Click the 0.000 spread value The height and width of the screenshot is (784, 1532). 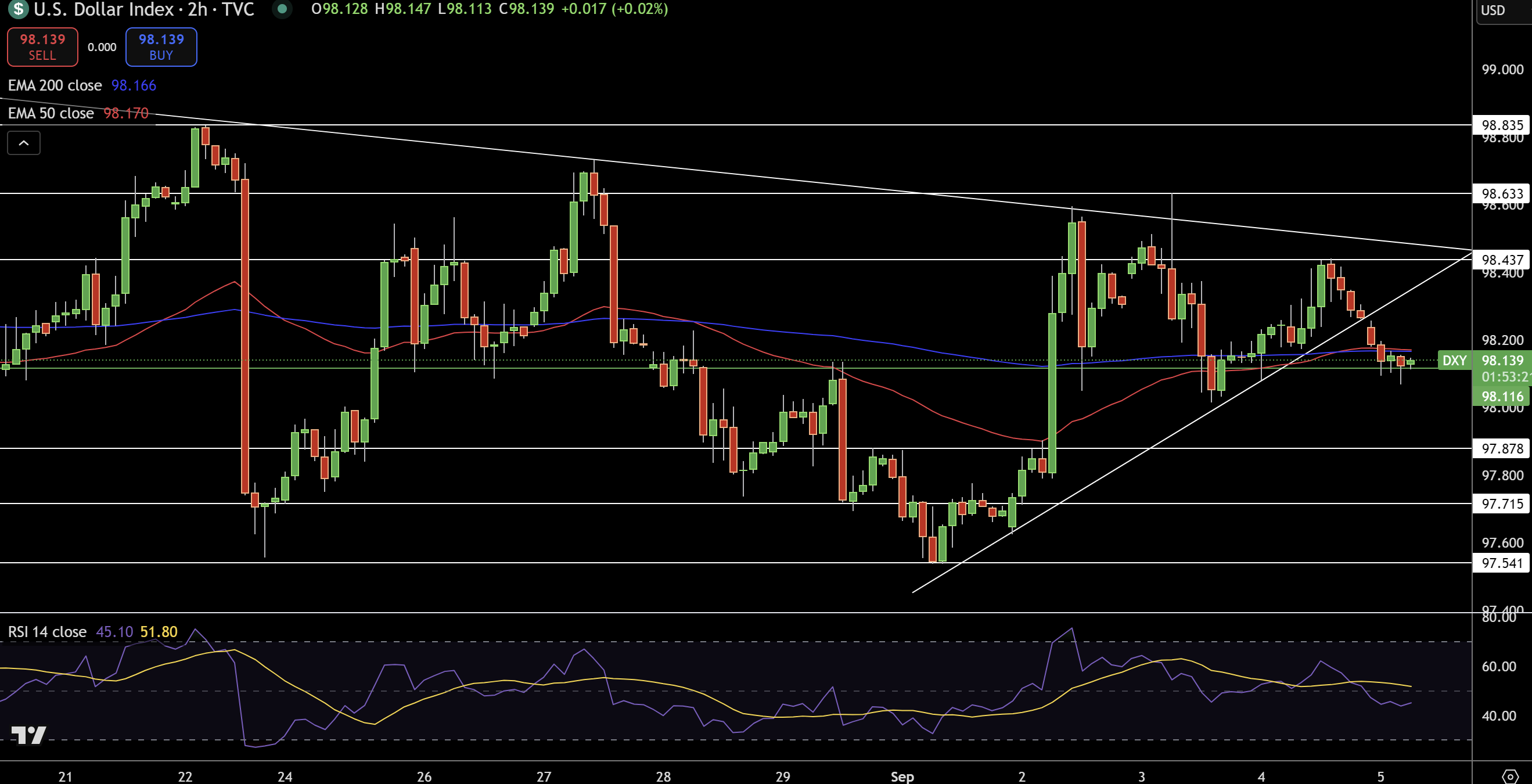click(102, 47)
